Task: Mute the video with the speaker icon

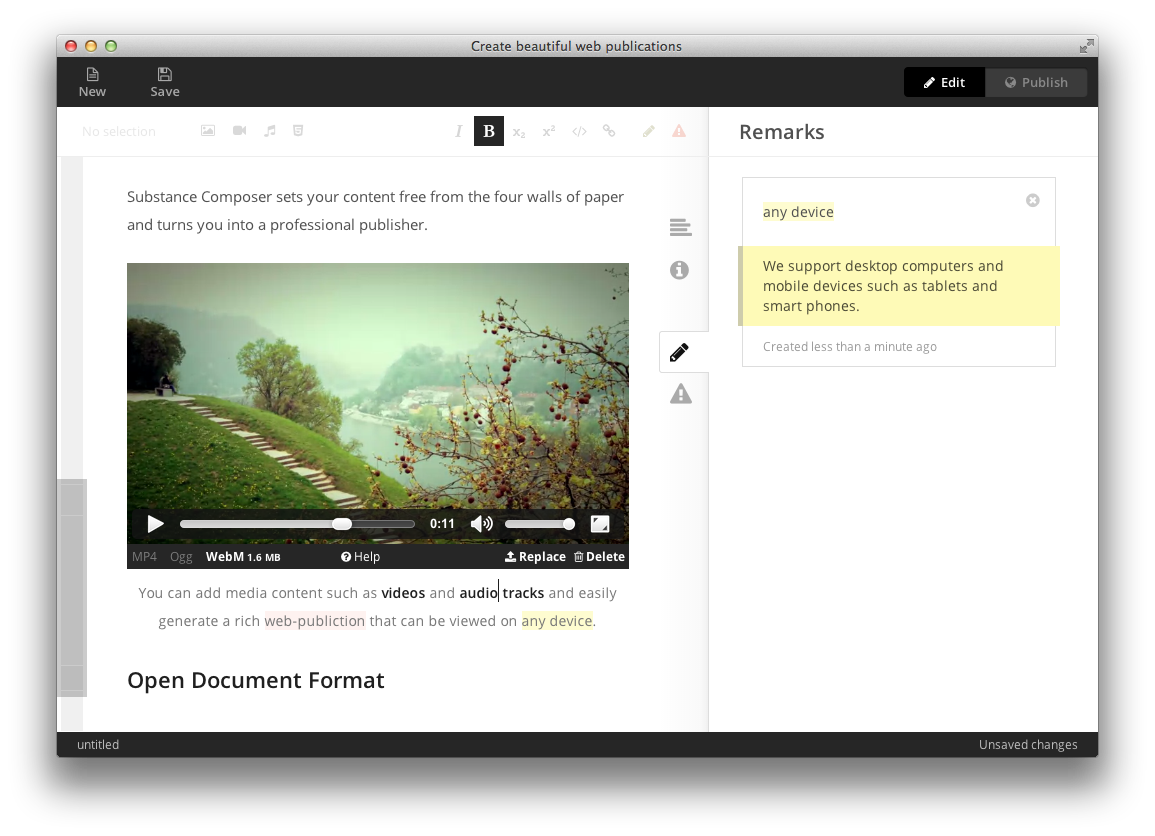Action: pyautogui.click(x=482, y=524)
